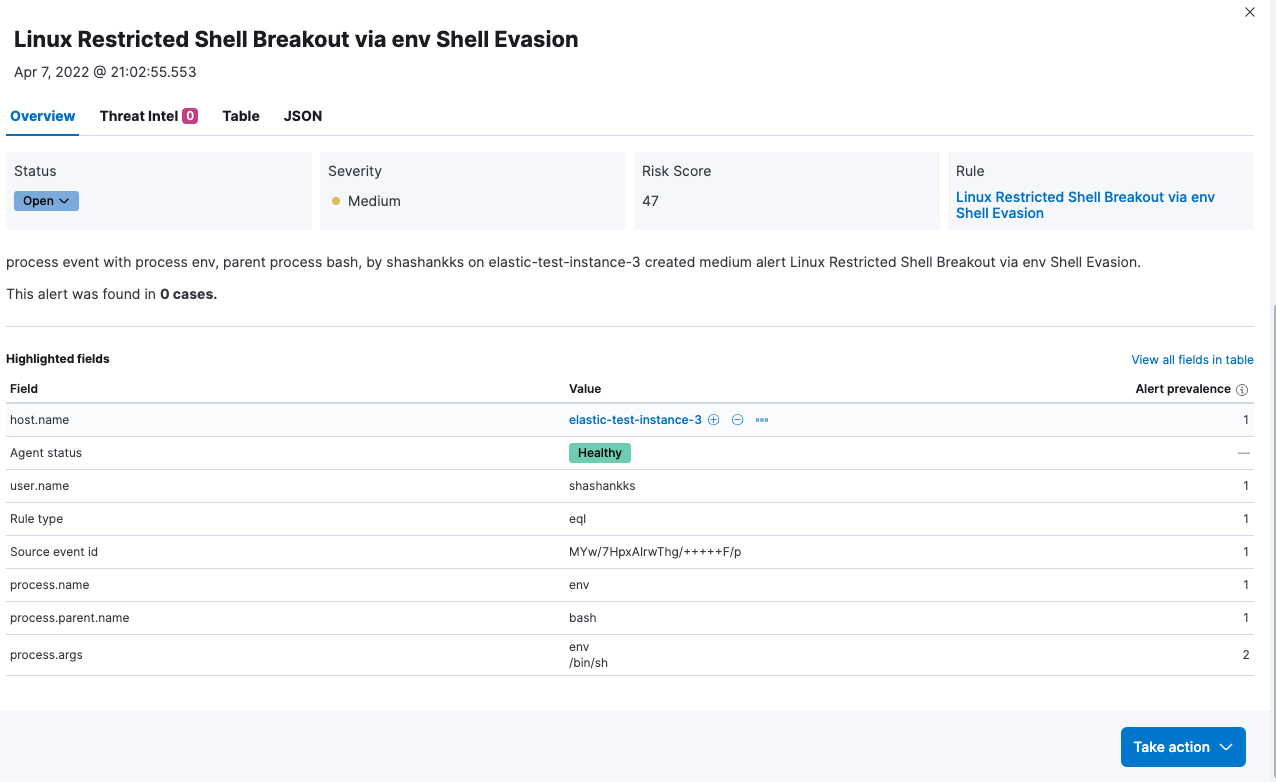The height and width of the screenshot is (782, 1276).
Task: Switch to the Table tab
Action: pos(241,116)
